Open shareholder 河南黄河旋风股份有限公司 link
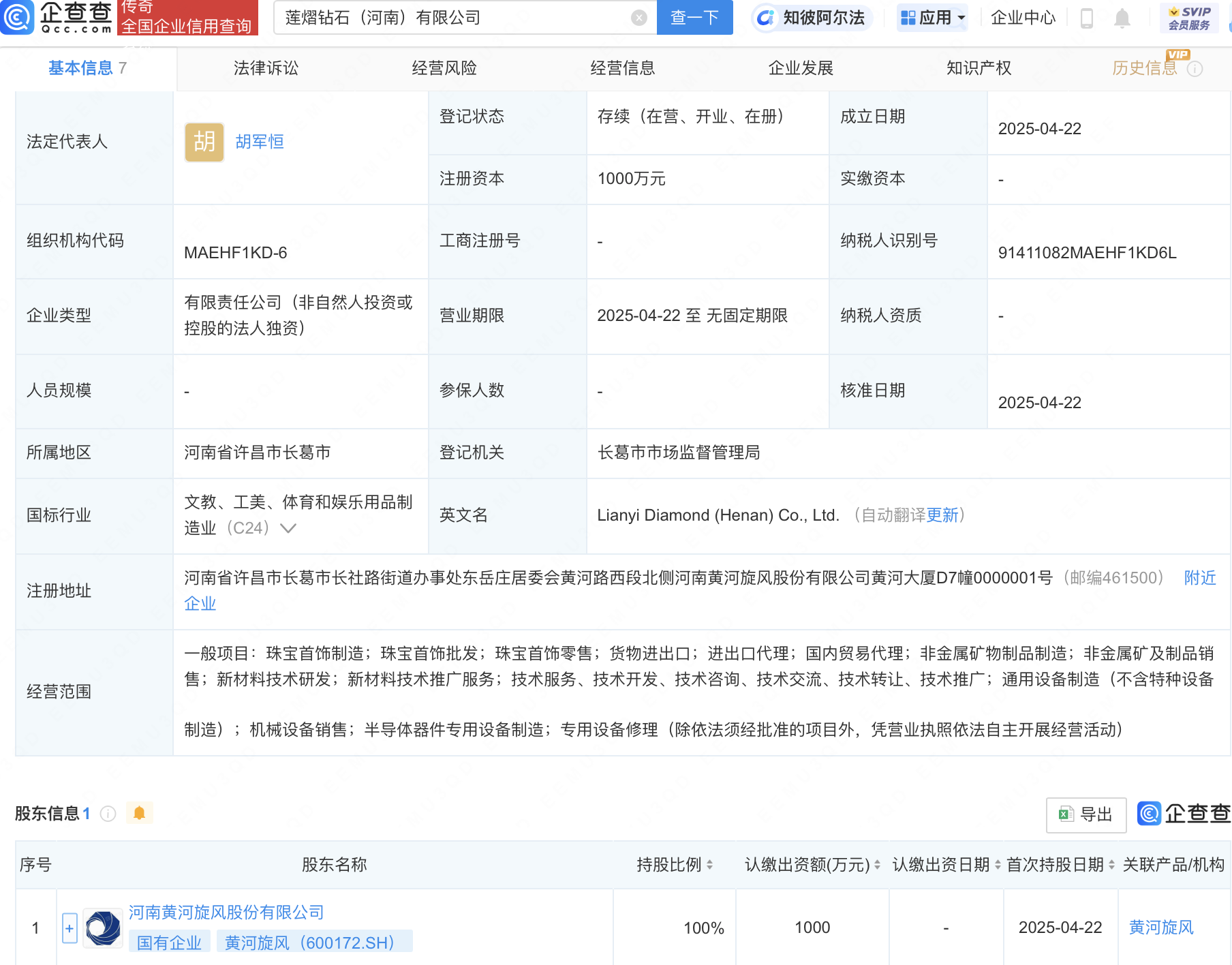1232x965 pixels. click(x=226, y=912)
